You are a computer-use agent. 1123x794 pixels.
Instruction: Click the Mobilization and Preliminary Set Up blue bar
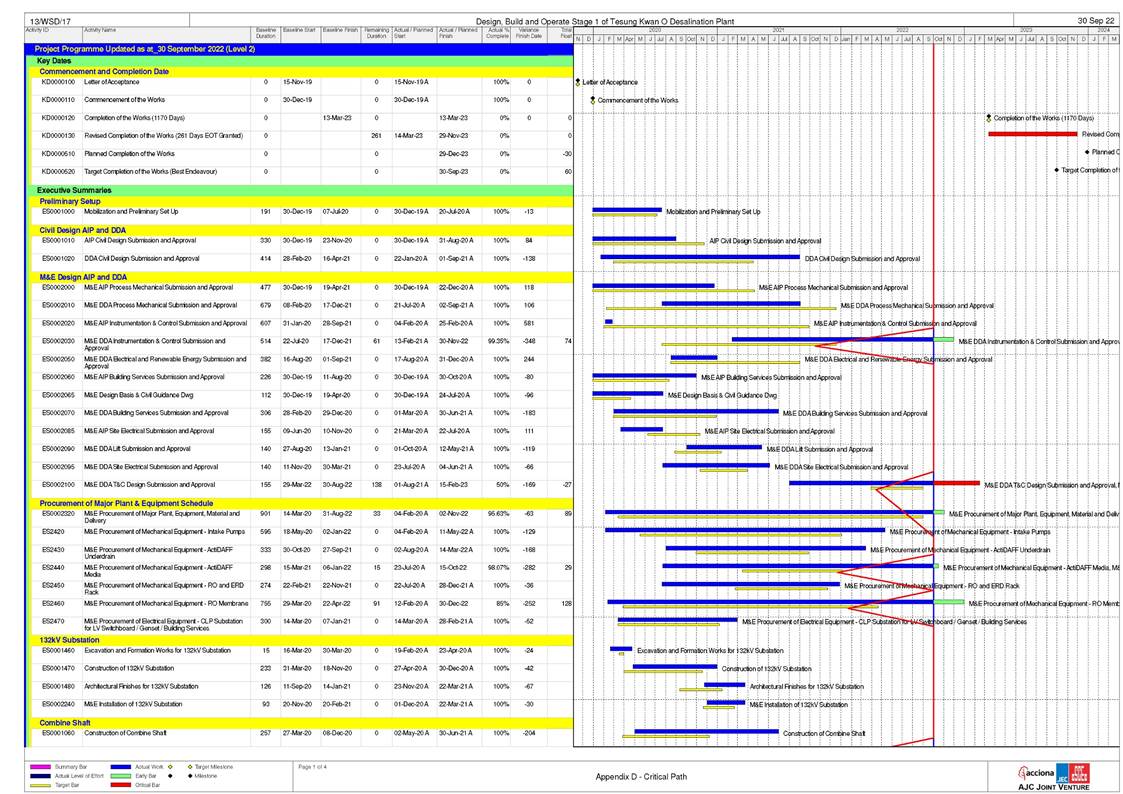pos(628,210)
